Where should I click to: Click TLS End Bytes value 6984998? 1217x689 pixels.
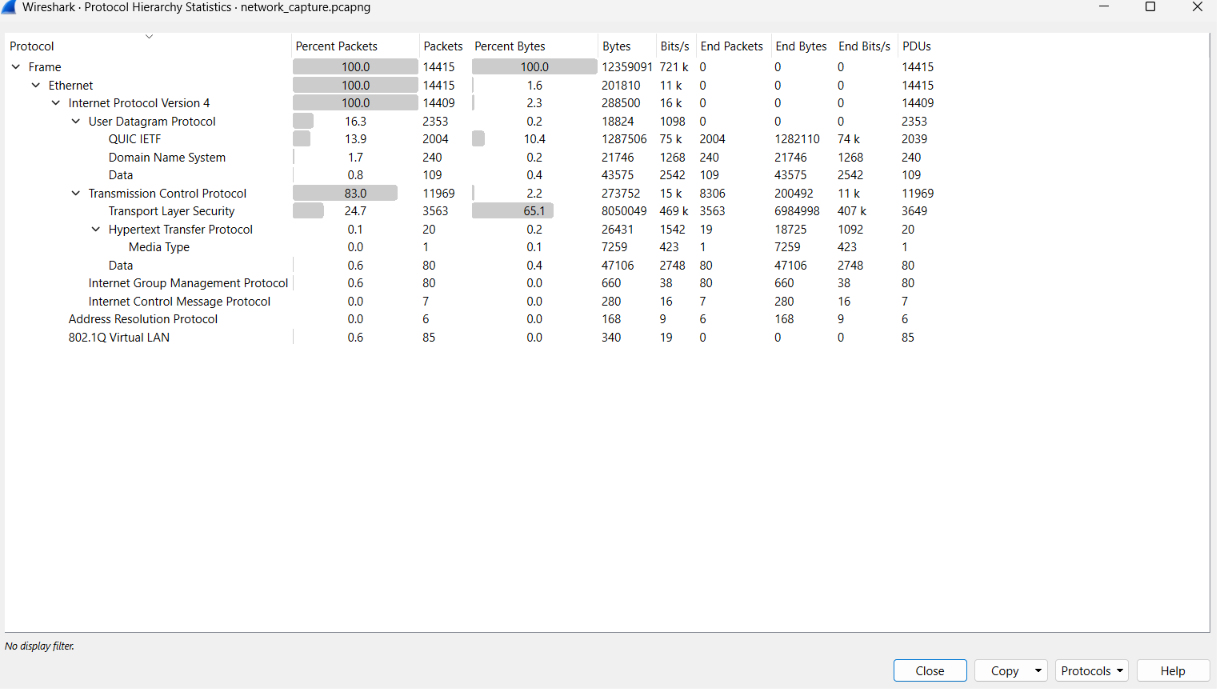[x=797, y=211]
